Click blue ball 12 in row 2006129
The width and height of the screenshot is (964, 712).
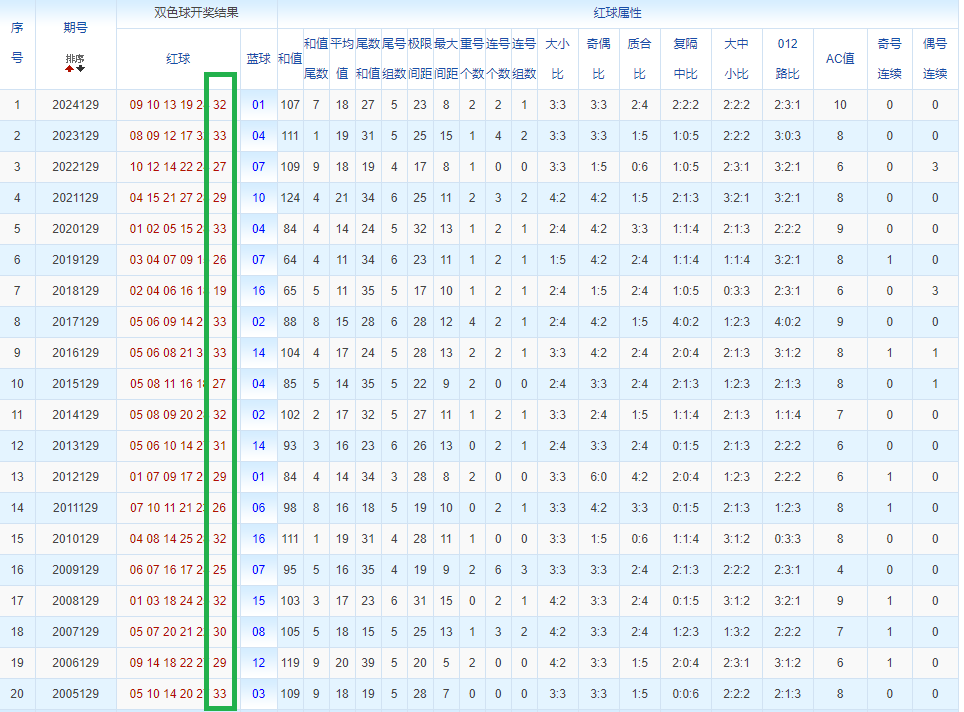pyautogui.click(x=258, y=663)
